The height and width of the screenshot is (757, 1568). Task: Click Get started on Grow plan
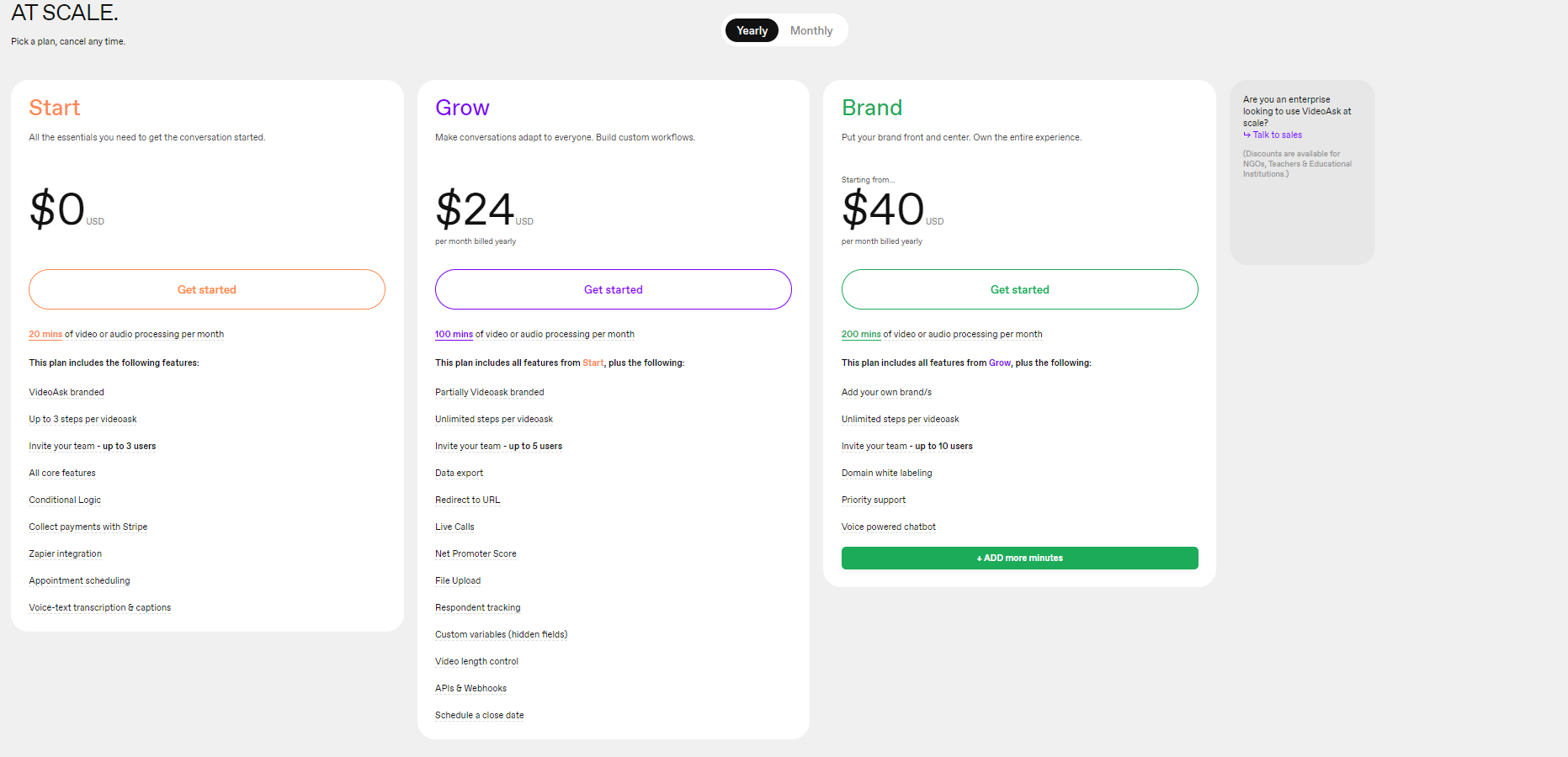coord(614,289)
